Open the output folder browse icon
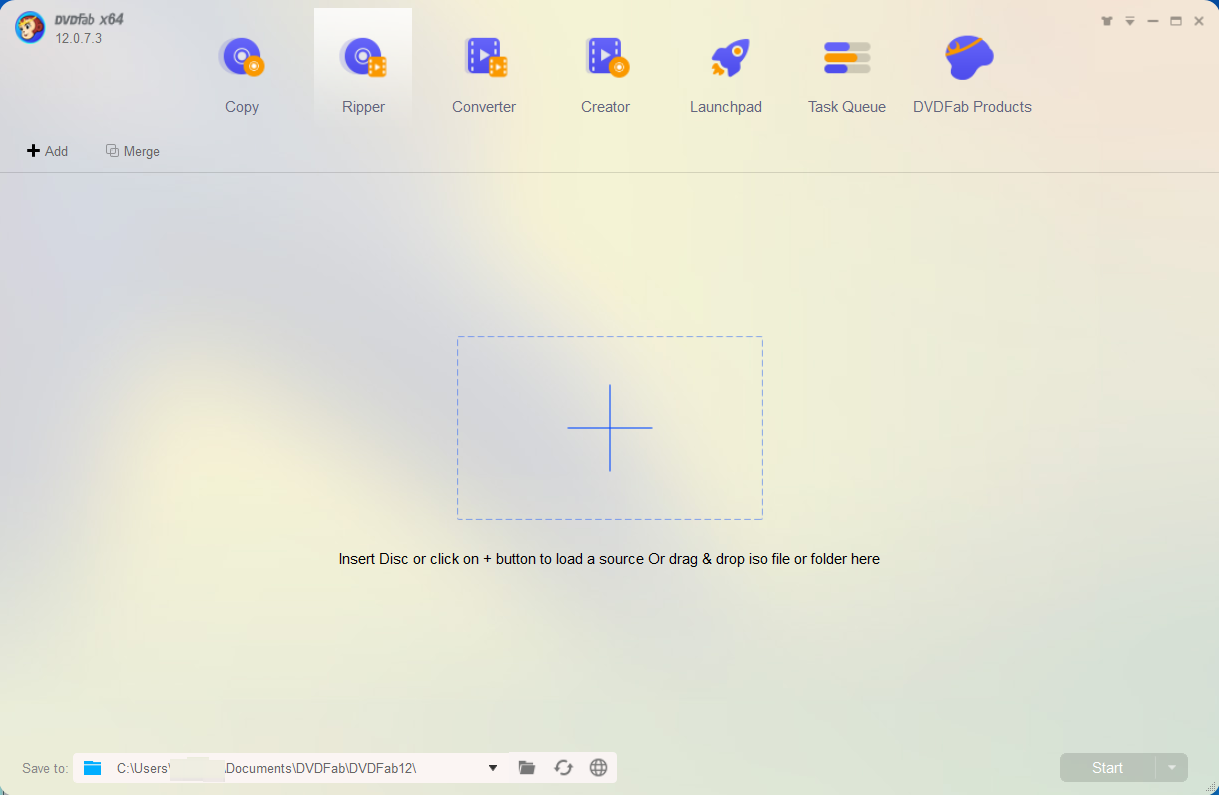 [527, 768]
